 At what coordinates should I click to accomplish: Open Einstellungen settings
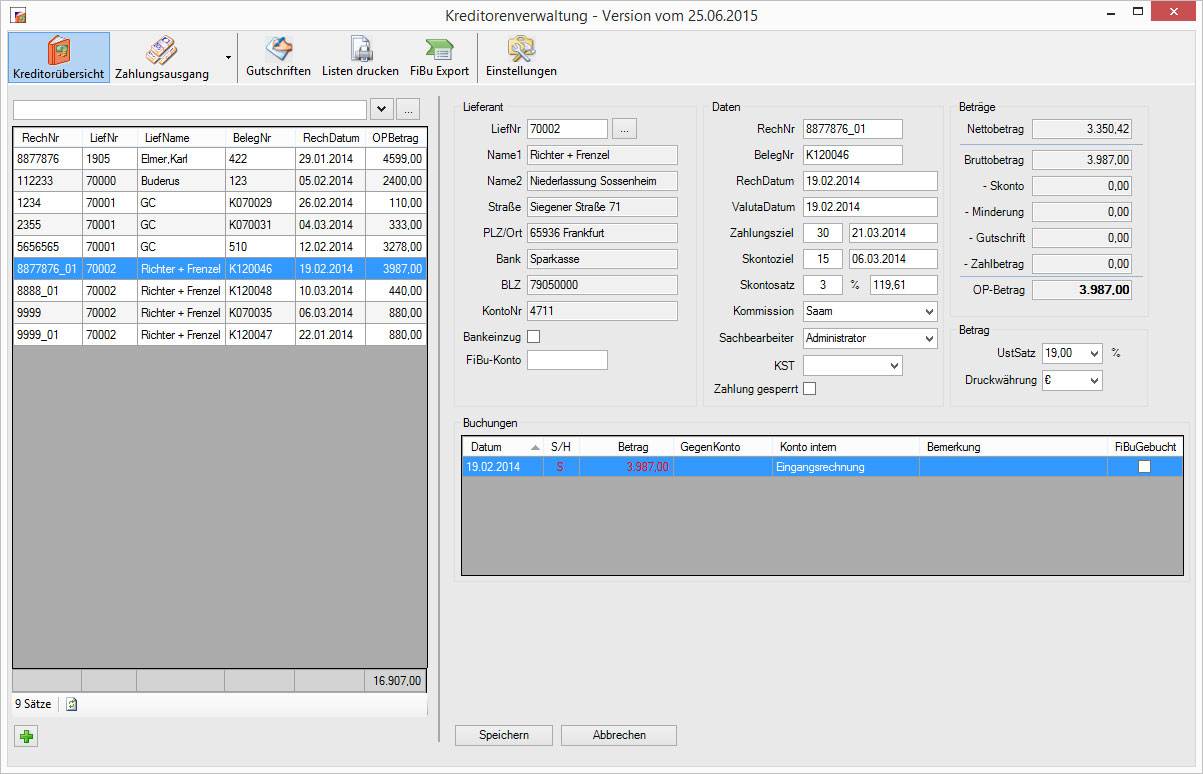pos(521,57)
